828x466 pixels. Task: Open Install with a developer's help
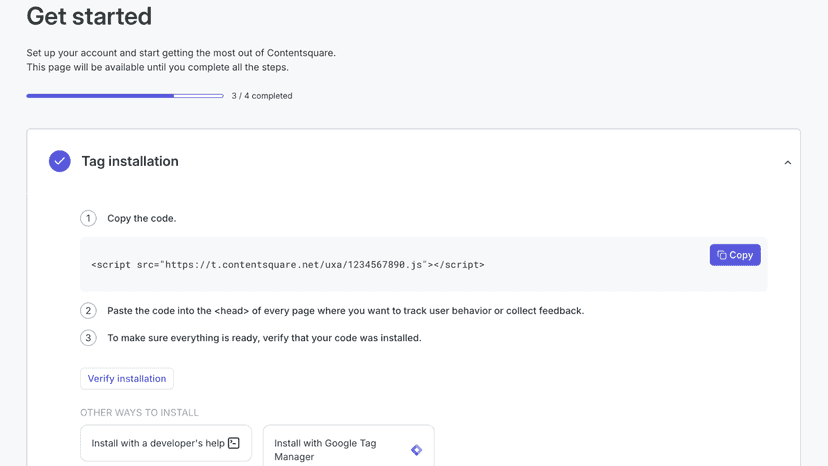[166, 443]
